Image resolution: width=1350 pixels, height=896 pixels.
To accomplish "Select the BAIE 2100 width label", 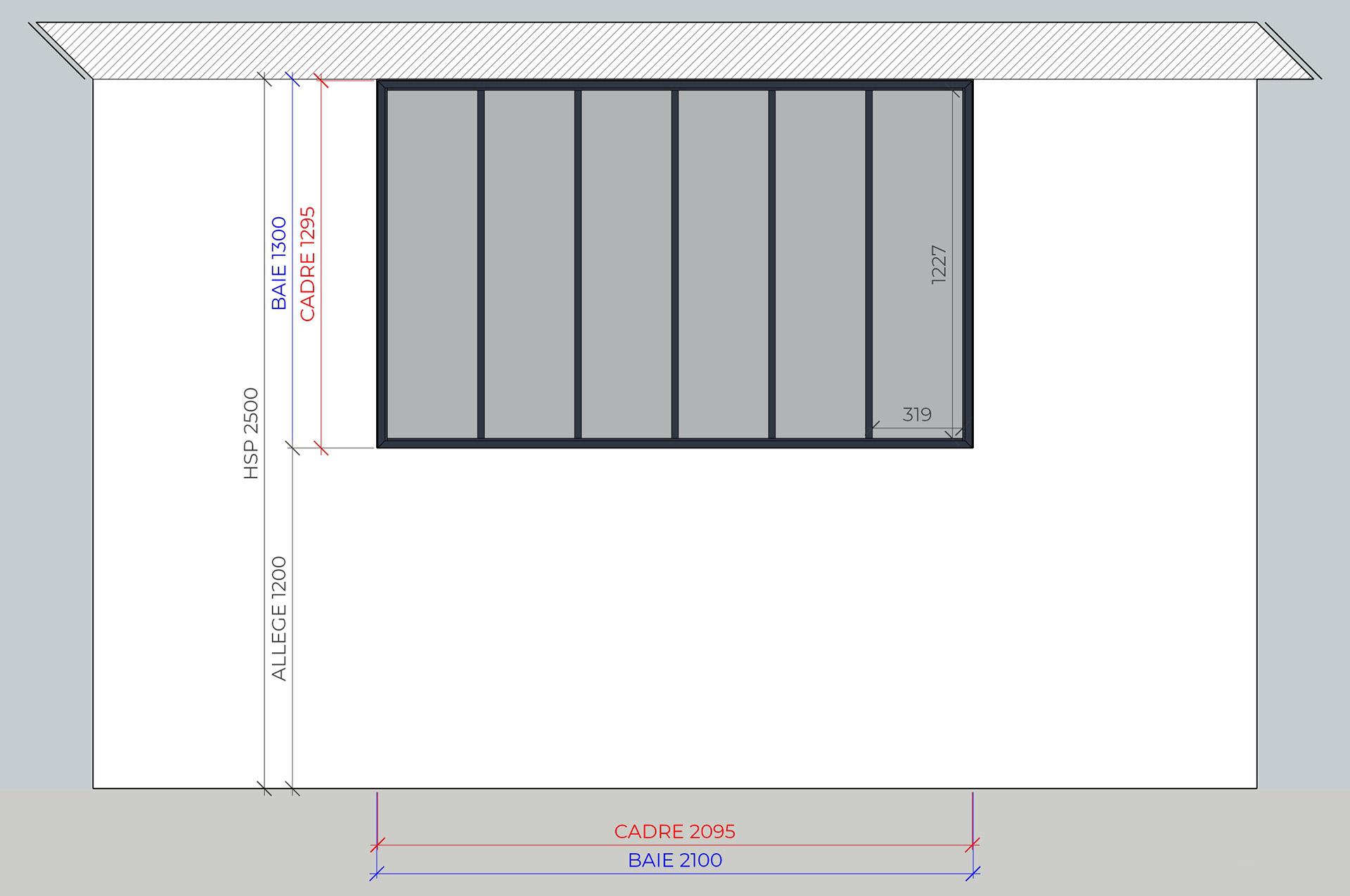I will coord(675,860).
